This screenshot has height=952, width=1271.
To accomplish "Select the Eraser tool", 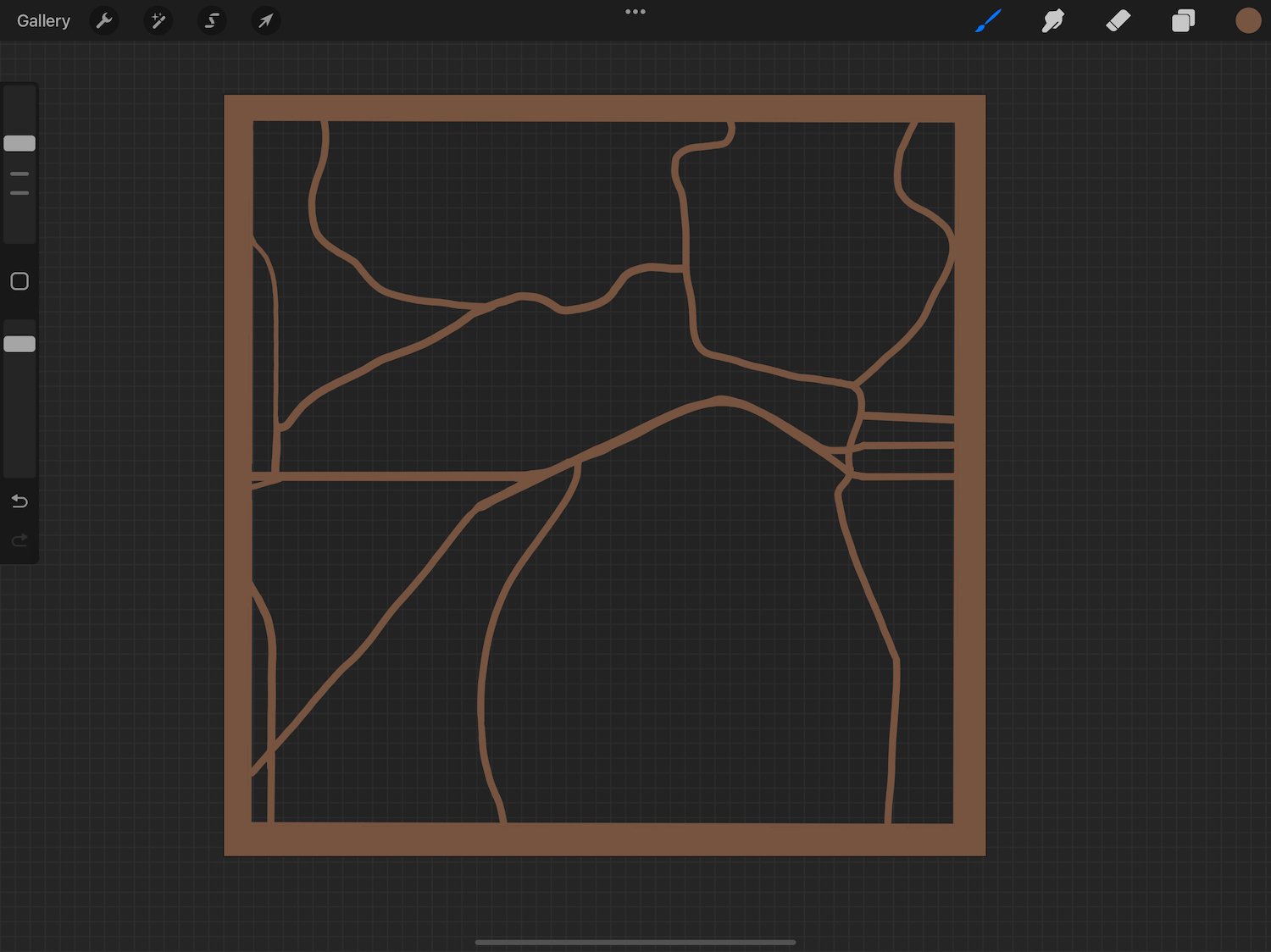I will pos(1118,20).
